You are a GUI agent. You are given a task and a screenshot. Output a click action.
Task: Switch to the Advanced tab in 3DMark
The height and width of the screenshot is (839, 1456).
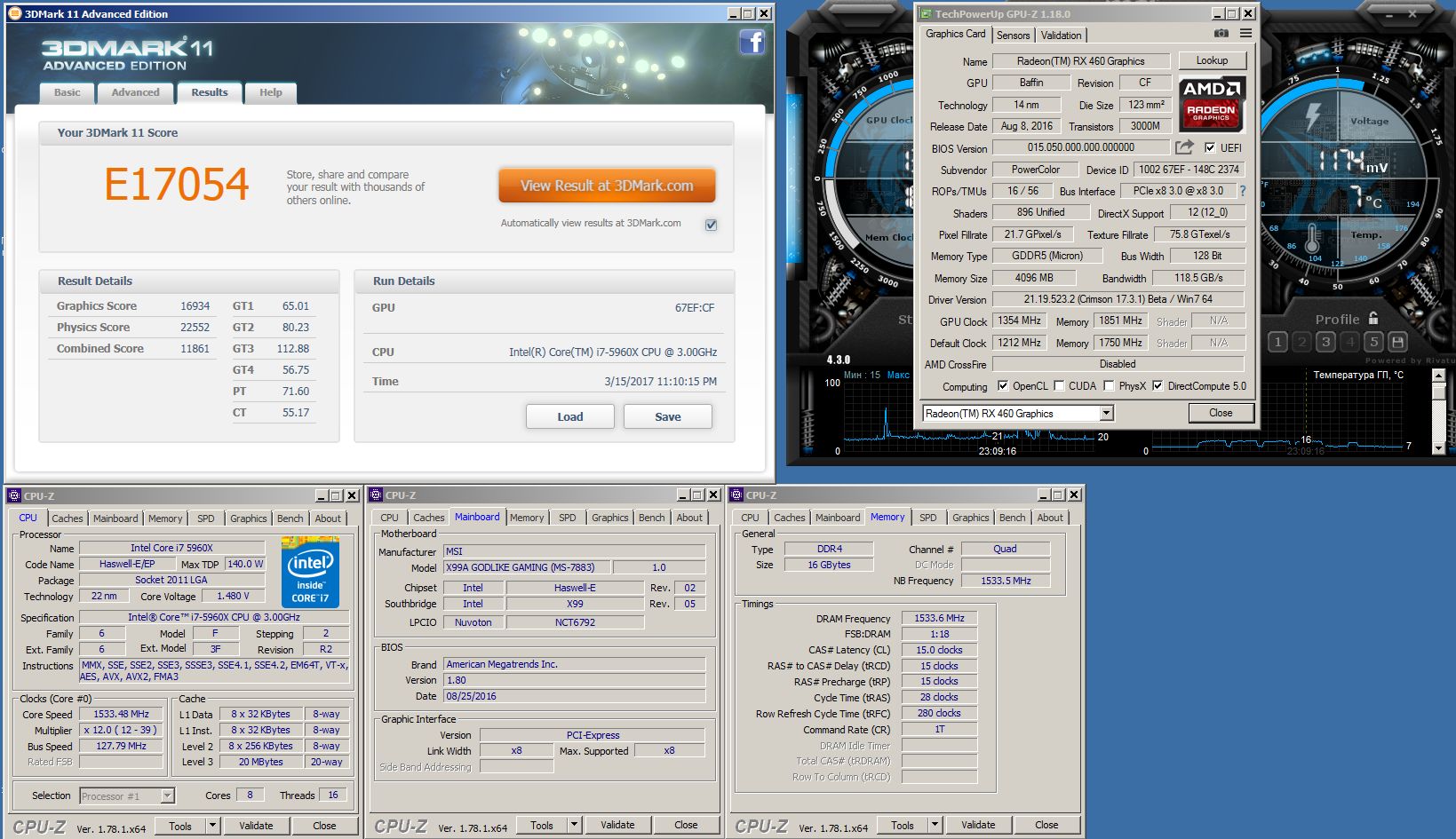(135, 92)
